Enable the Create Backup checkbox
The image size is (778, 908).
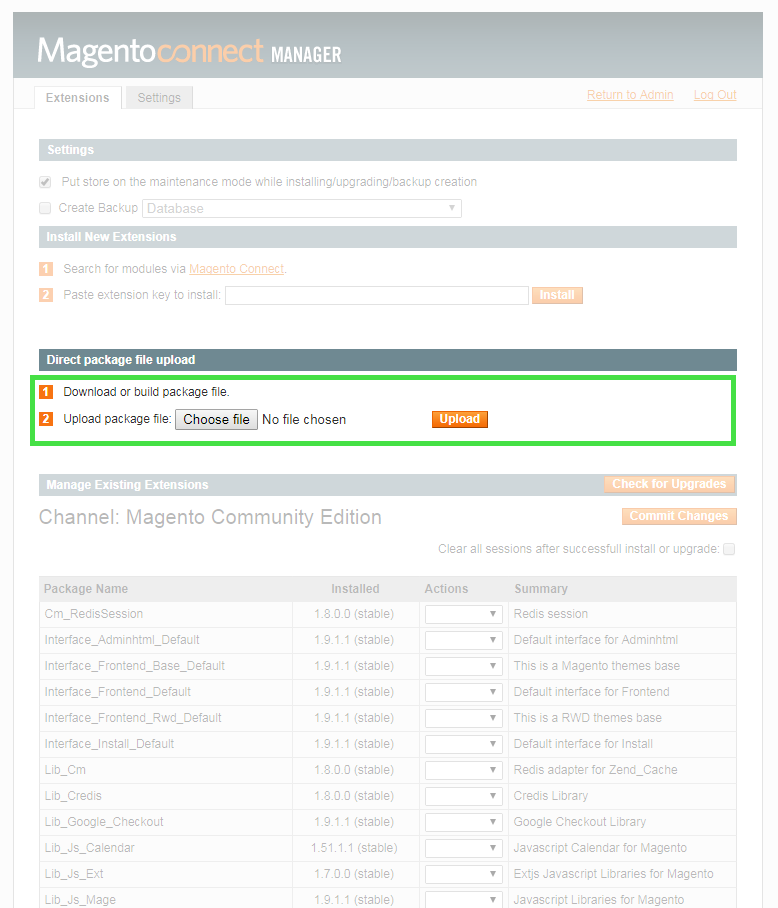coord(45,208)
